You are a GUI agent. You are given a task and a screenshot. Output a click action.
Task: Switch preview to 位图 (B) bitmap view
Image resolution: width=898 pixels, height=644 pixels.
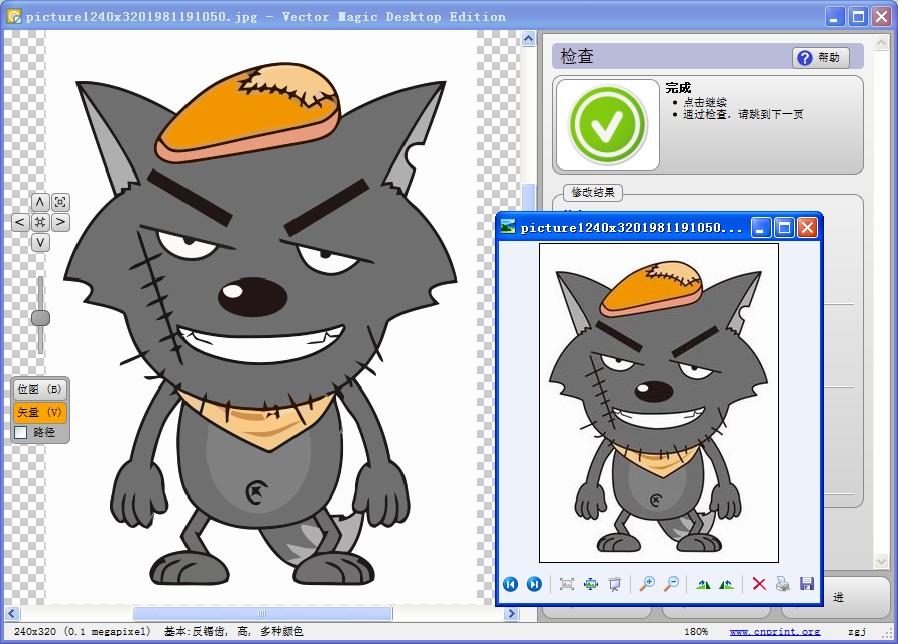pyautogui.click(x=40, y=390)
